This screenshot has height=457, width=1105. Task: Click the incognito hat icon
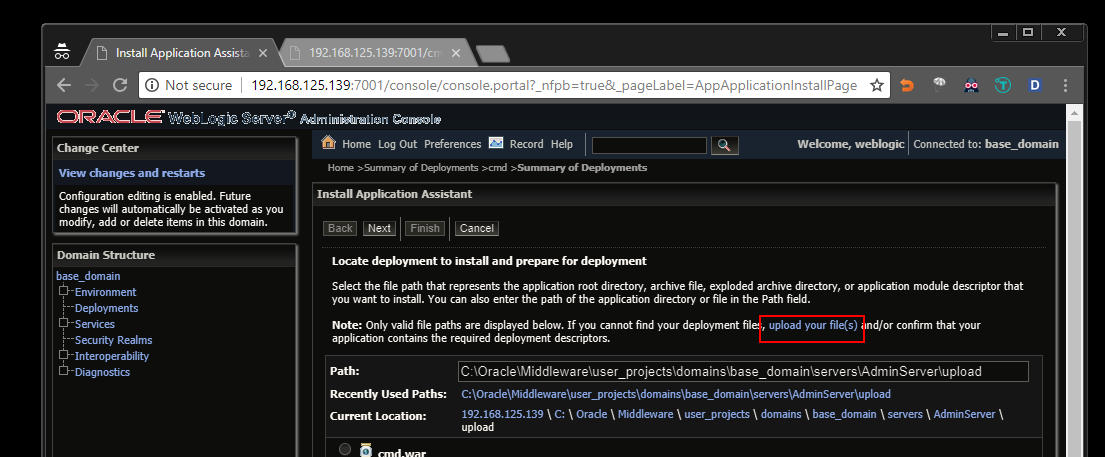pos(62,52)
